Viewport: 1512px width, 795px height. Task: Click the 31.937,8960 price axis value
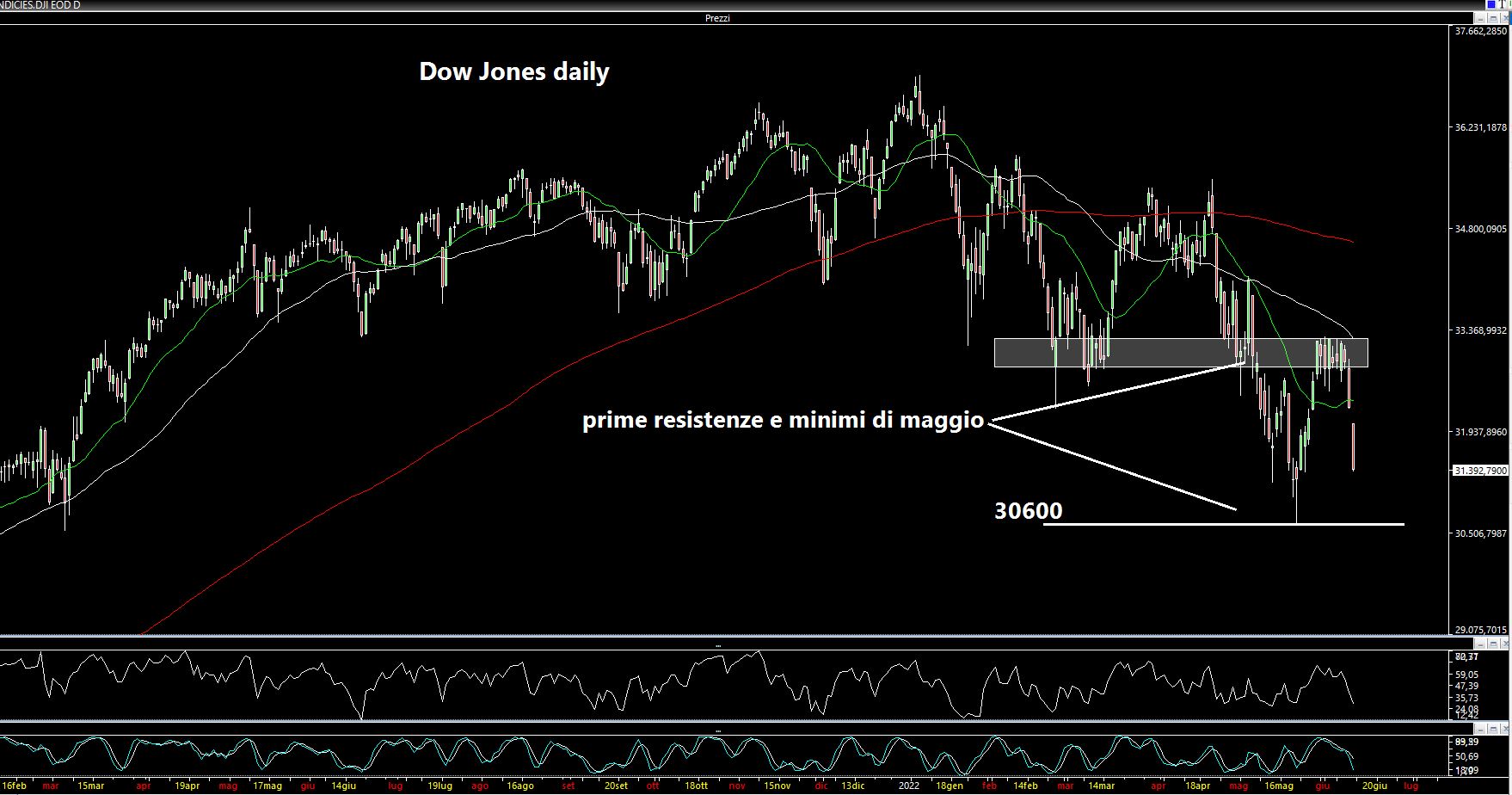point(1480,432)
